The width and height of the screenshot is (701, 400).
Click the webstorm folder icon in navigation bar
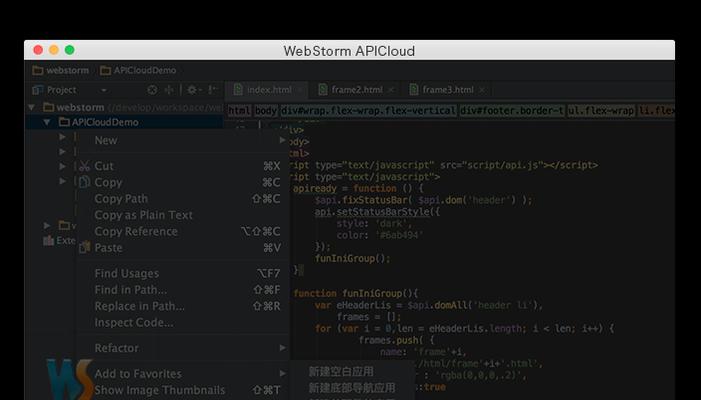click(x=38, y=70)
